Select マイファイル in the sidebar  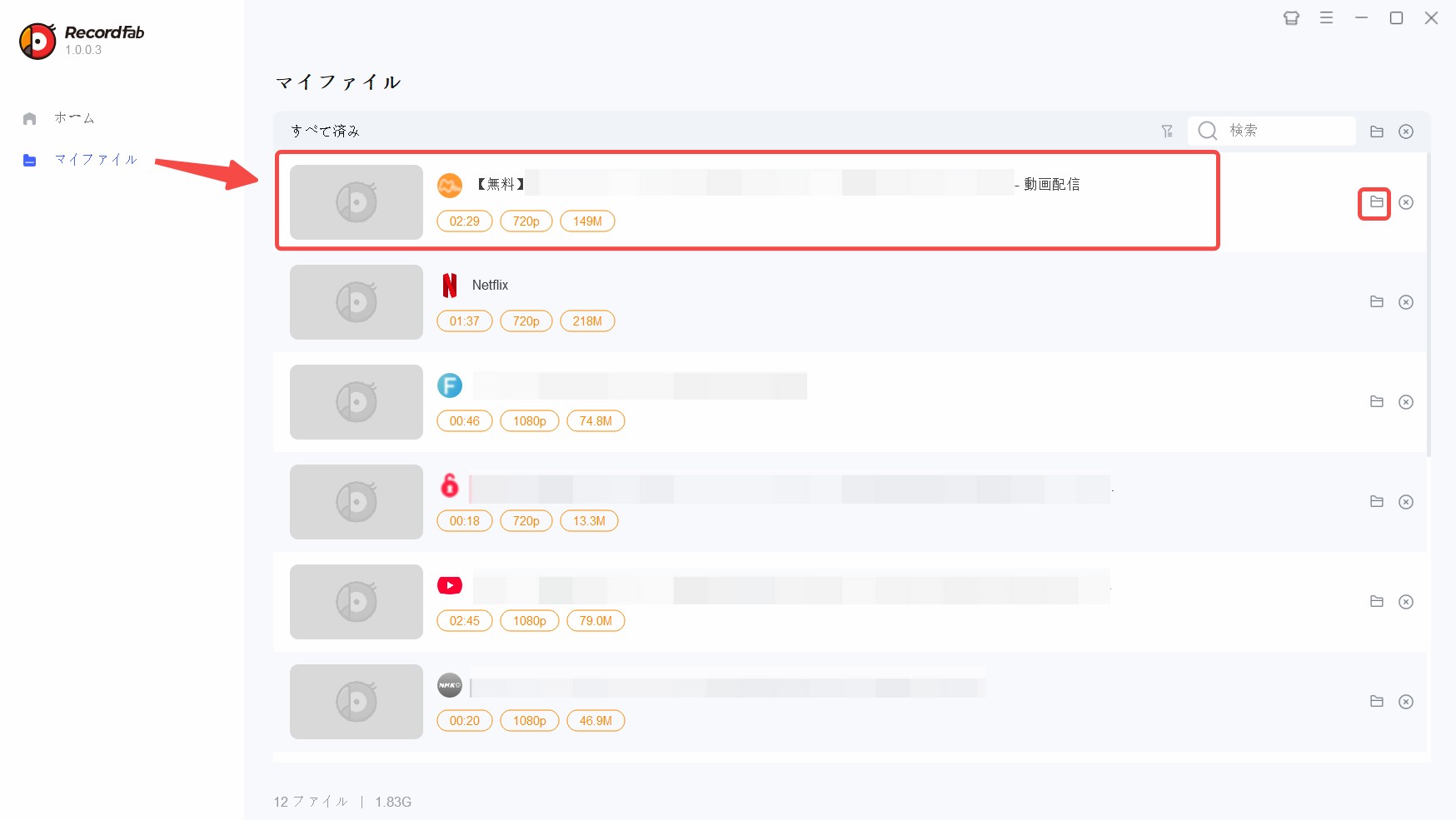point(95,160)
